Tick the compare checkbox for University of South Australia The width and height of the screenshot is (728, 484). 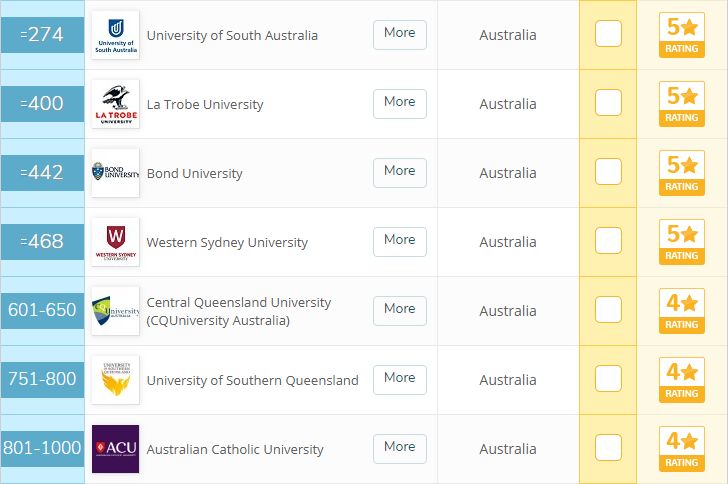tap(608, 33)
